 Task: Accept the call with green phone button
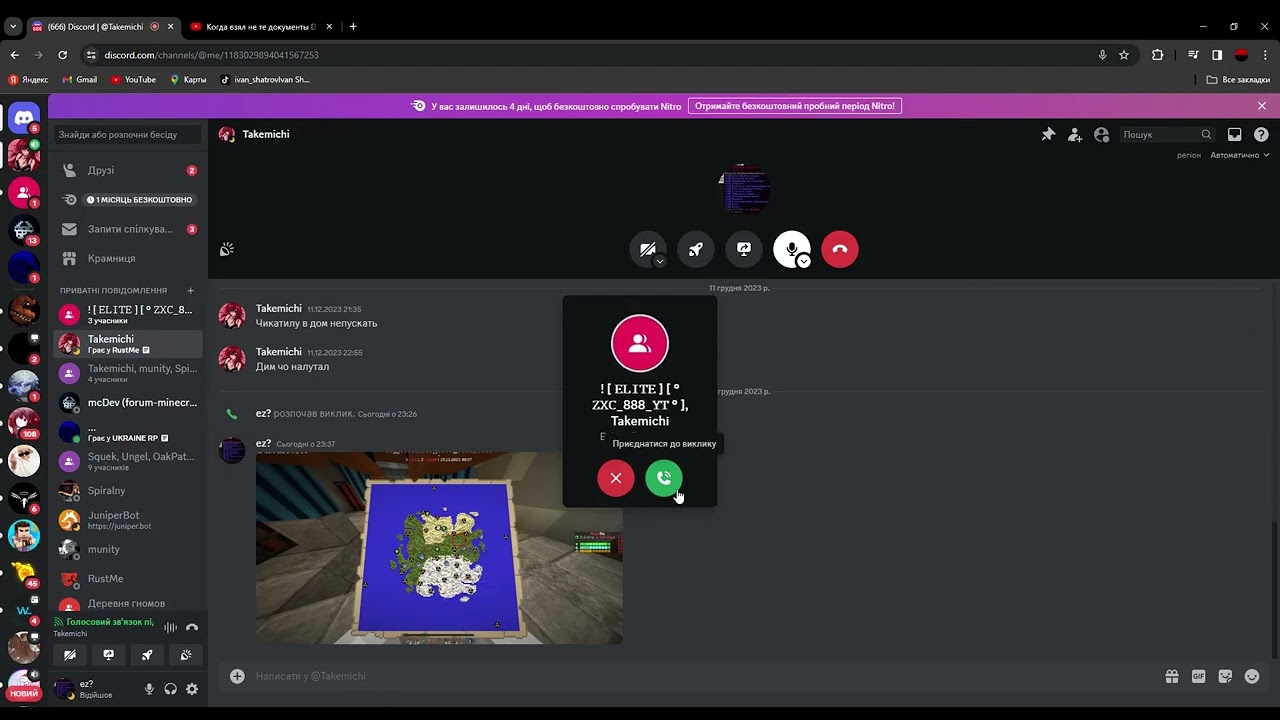pyautogui.click(x=664, y=478)
